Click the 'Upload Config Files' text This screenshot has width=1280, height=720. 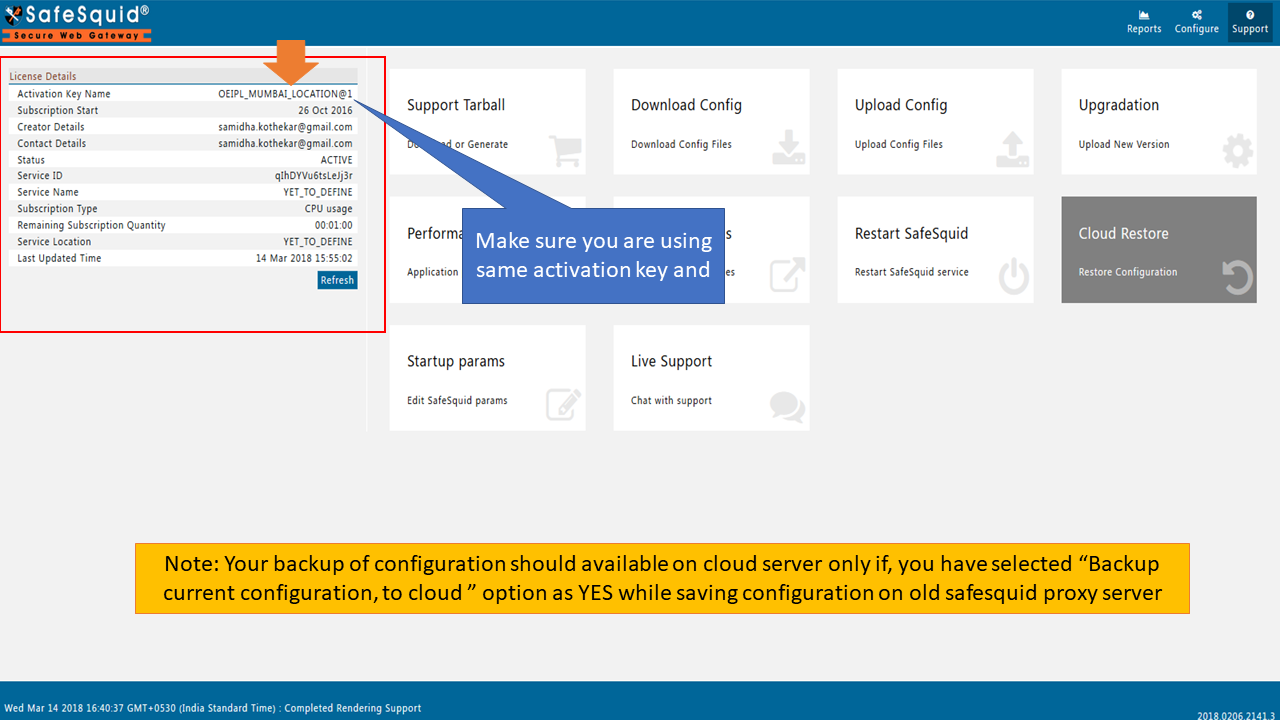(899, 144)
